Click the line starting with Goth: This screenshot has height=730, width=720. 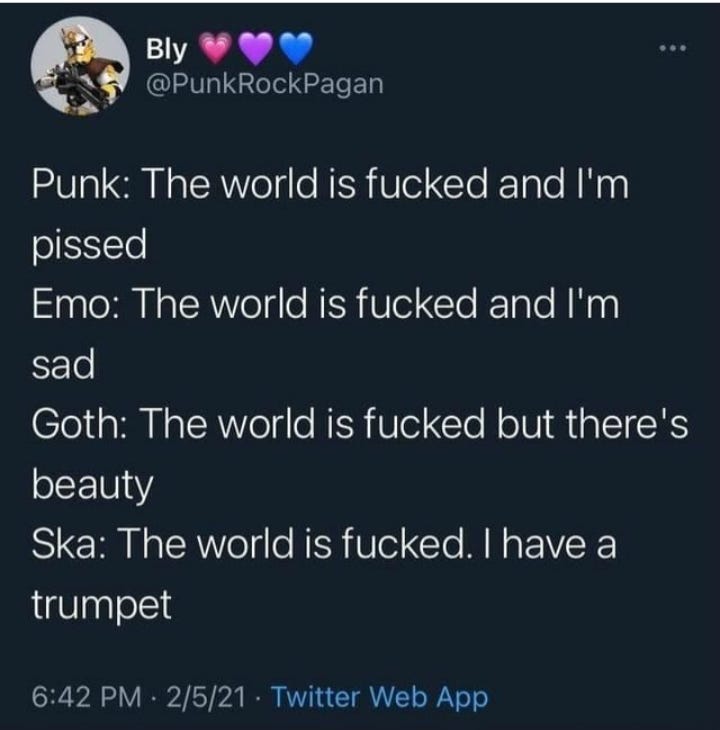(x=360, y=424)
